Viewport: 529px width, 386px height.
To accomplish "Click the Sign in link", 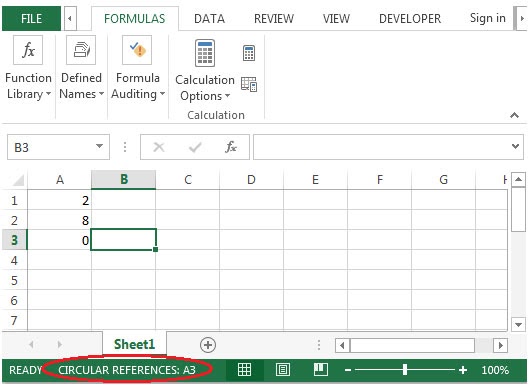I will [488, 18].
